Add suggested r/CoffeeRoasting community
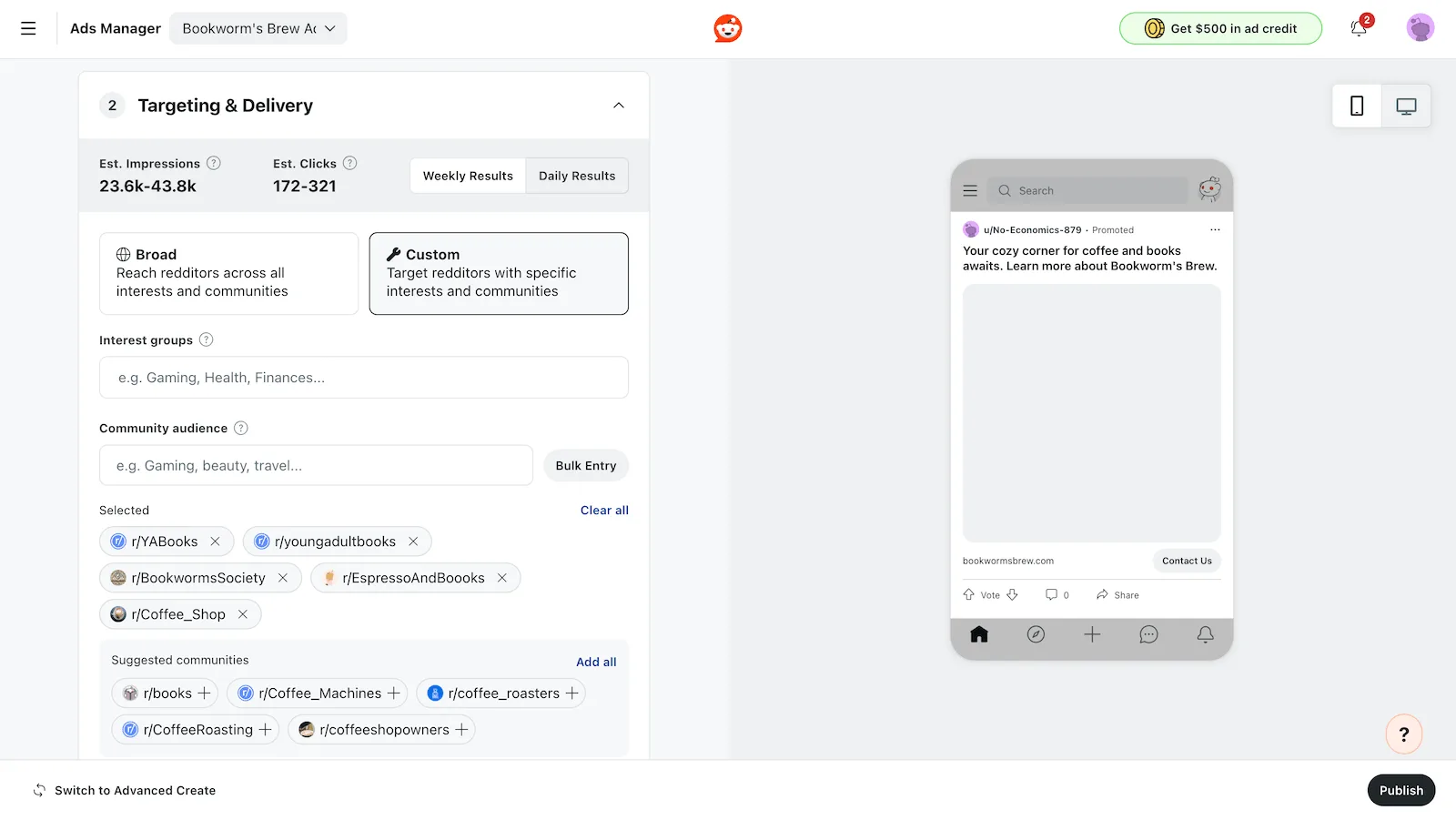Screen dimensions: 1456x820 tap(265, 730)
